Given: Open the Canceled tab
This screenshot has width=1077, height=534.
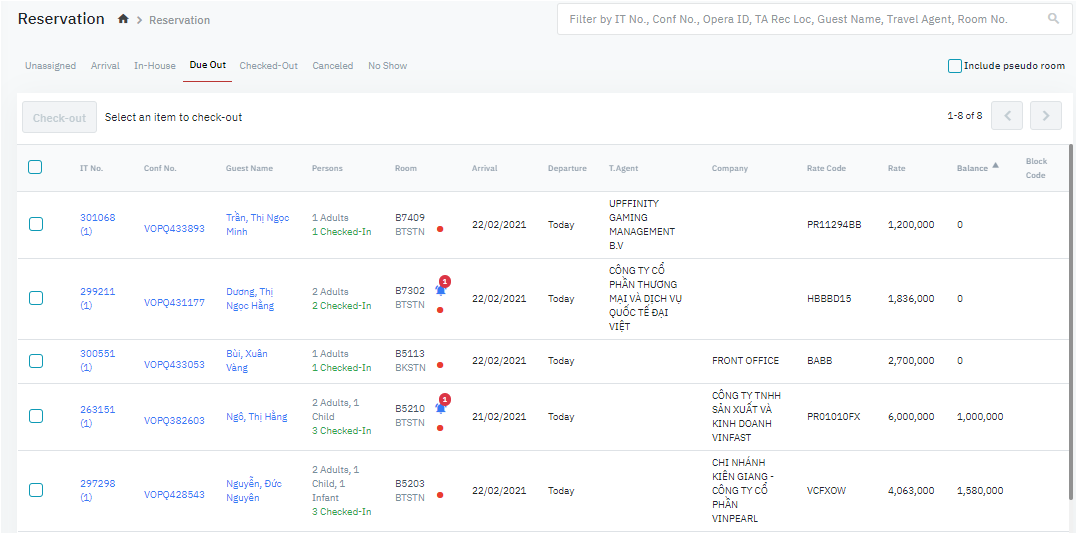Looking at the screenshot, I should (x=332, y=66).
